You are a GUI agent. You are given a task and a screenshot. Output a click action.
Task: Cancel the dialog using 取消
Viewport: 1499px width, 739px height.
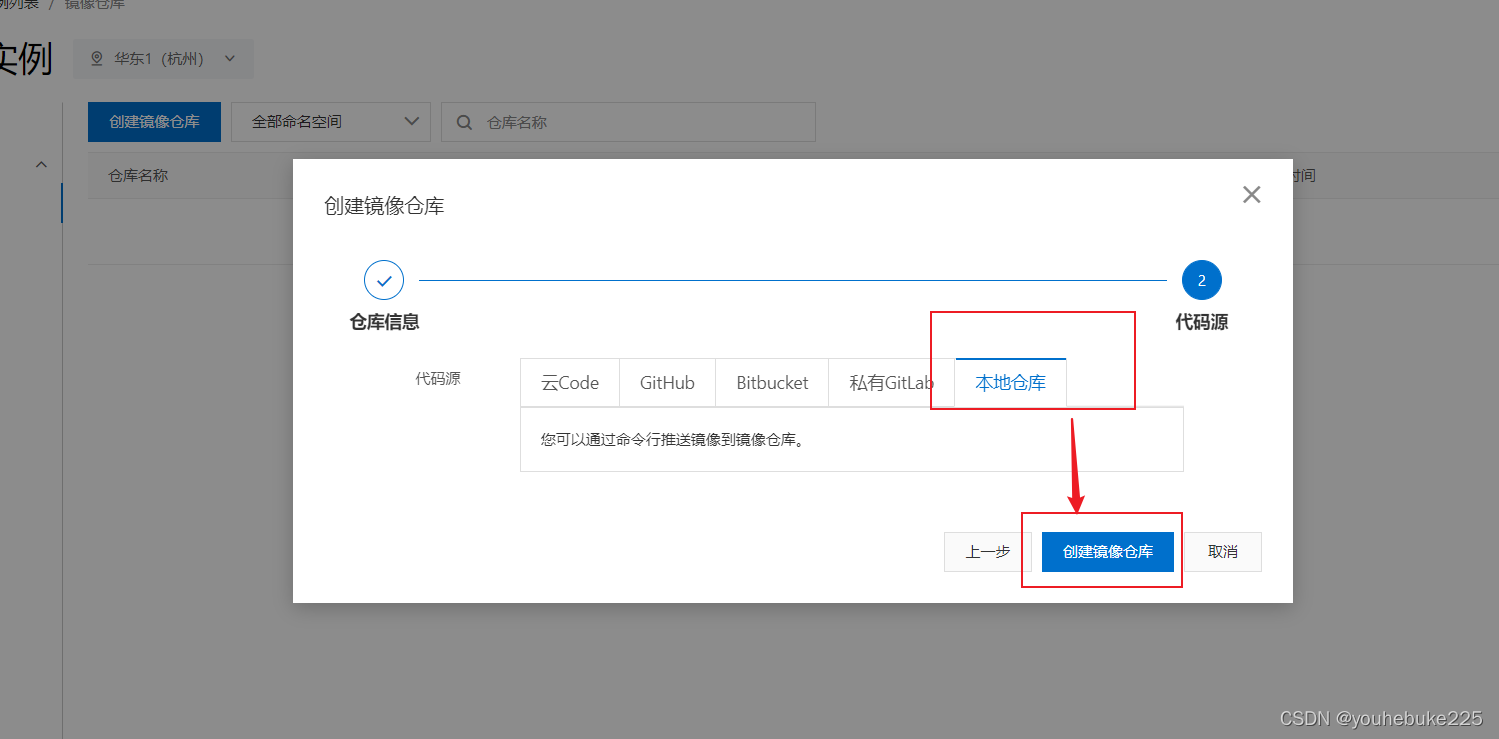pyautogui.click(x=1222, y=552)
